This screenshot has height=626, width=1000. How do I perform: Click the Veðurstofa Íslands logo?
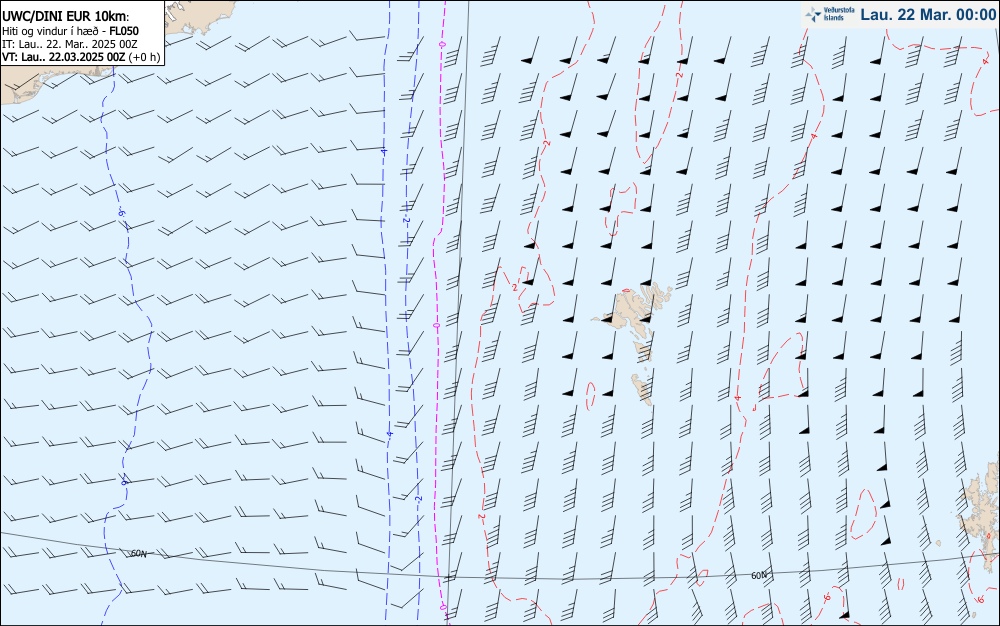[x=830, y=14]
